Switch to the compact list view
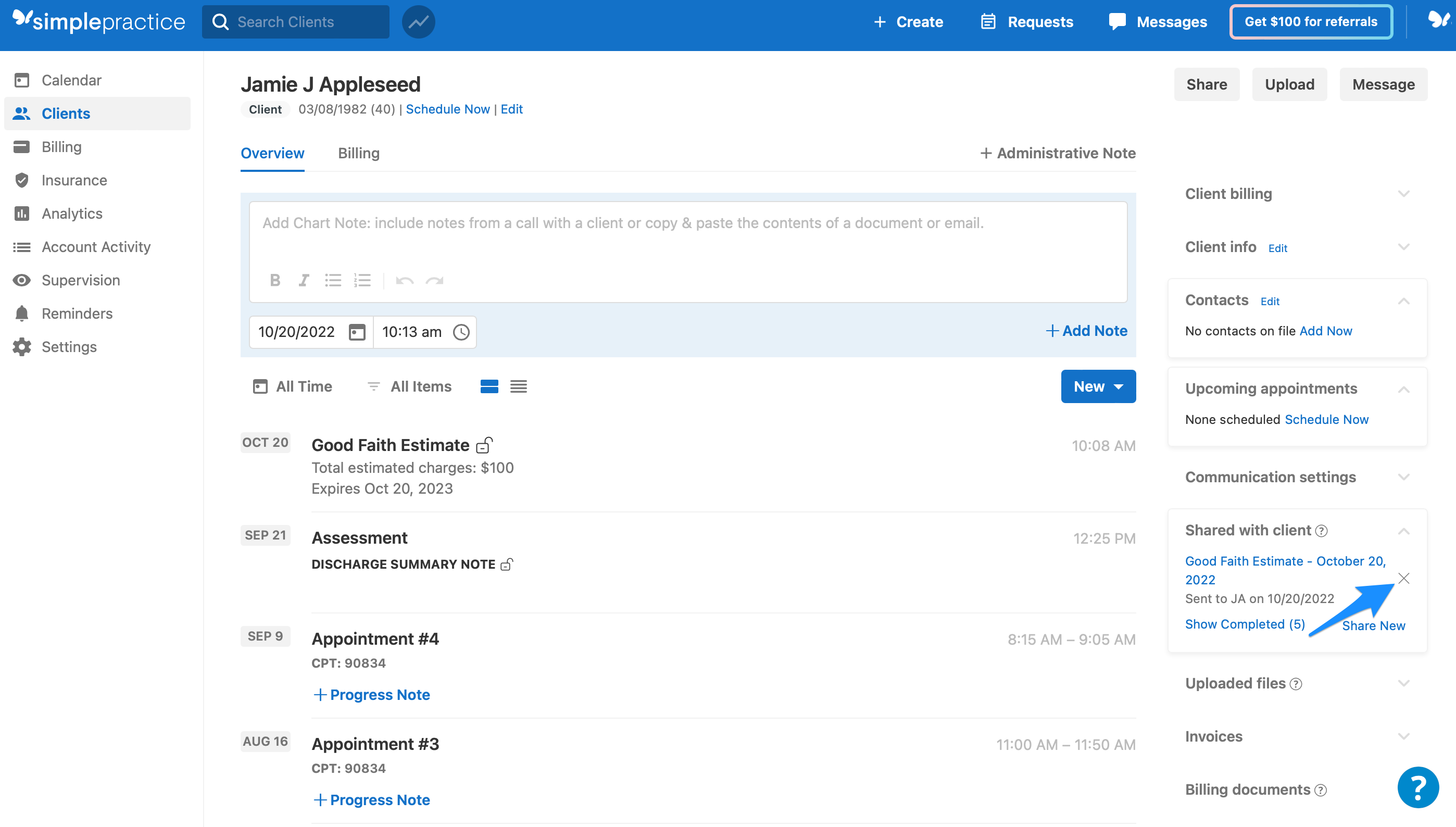1456x827 pixels. pos(519,387)
